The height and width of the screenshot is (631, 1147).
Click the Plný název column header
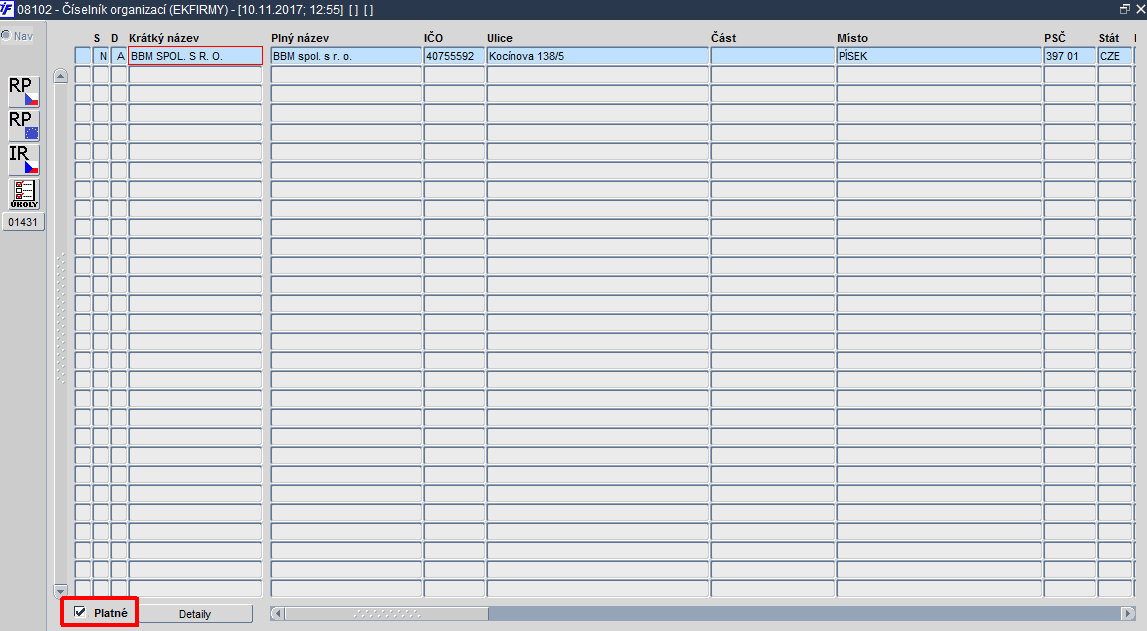(300, 38)
